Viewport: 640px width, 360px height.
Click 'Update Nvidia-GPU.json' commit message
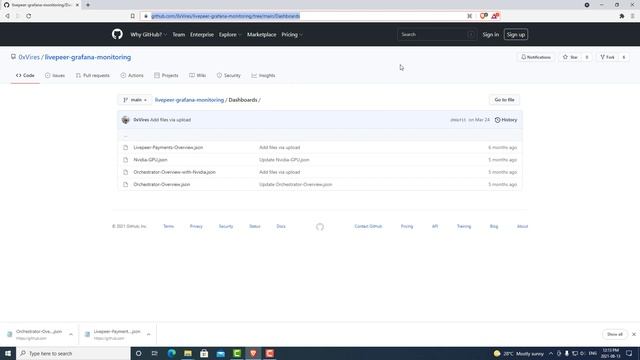(284, 160)
